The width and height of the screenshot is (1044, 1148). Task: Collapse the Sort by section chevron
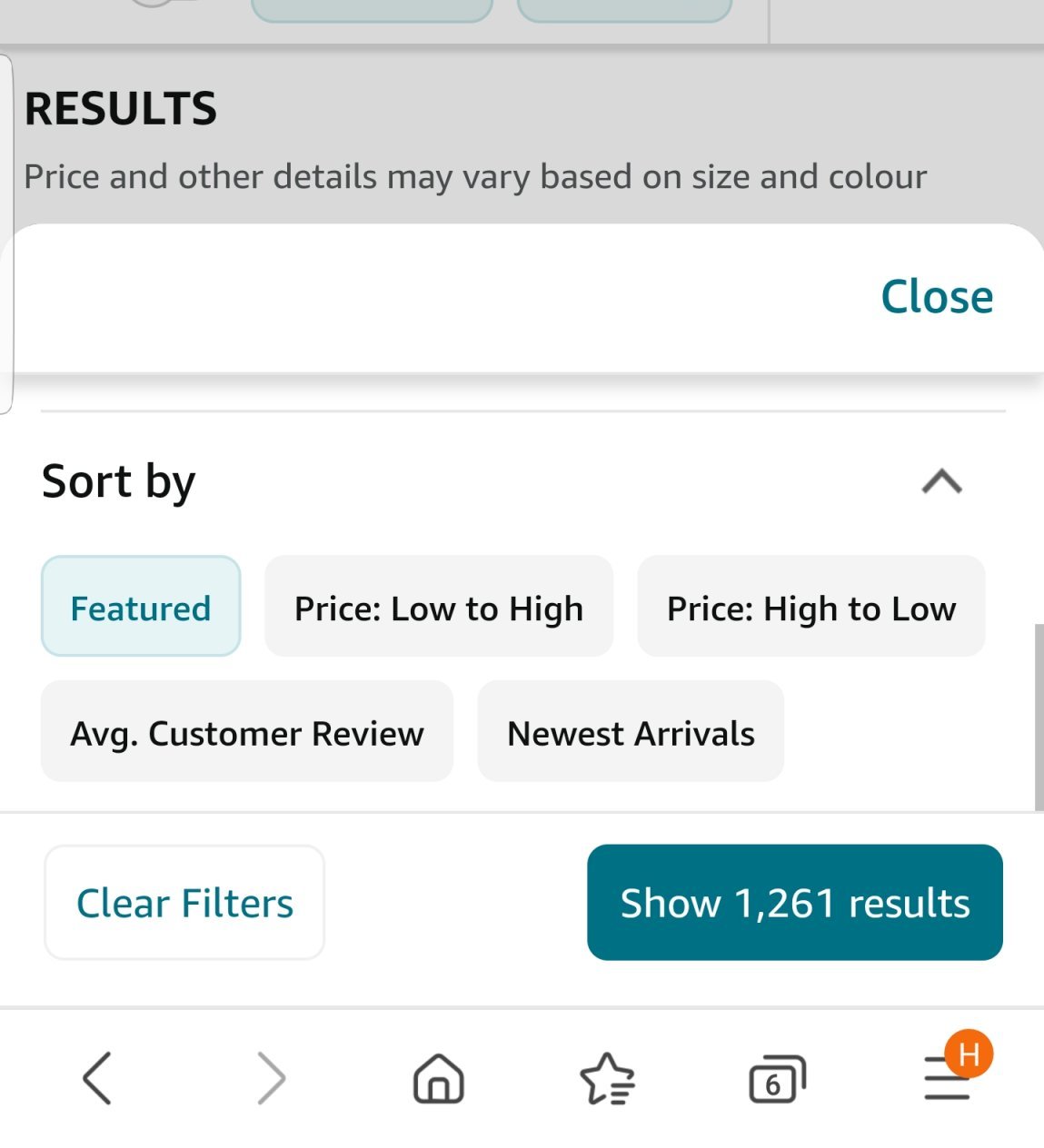click(941, 481)
